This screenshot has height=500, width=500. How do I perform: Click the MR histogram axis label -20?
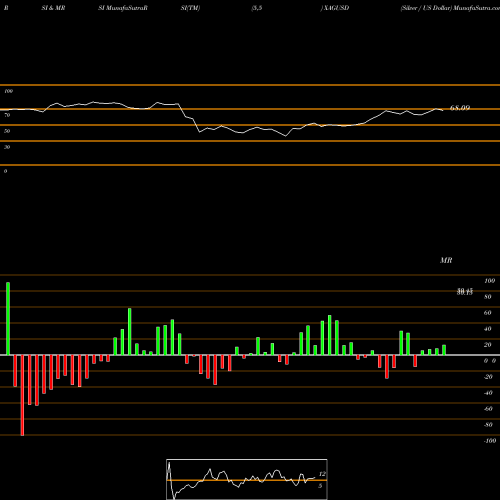[488, 377]
